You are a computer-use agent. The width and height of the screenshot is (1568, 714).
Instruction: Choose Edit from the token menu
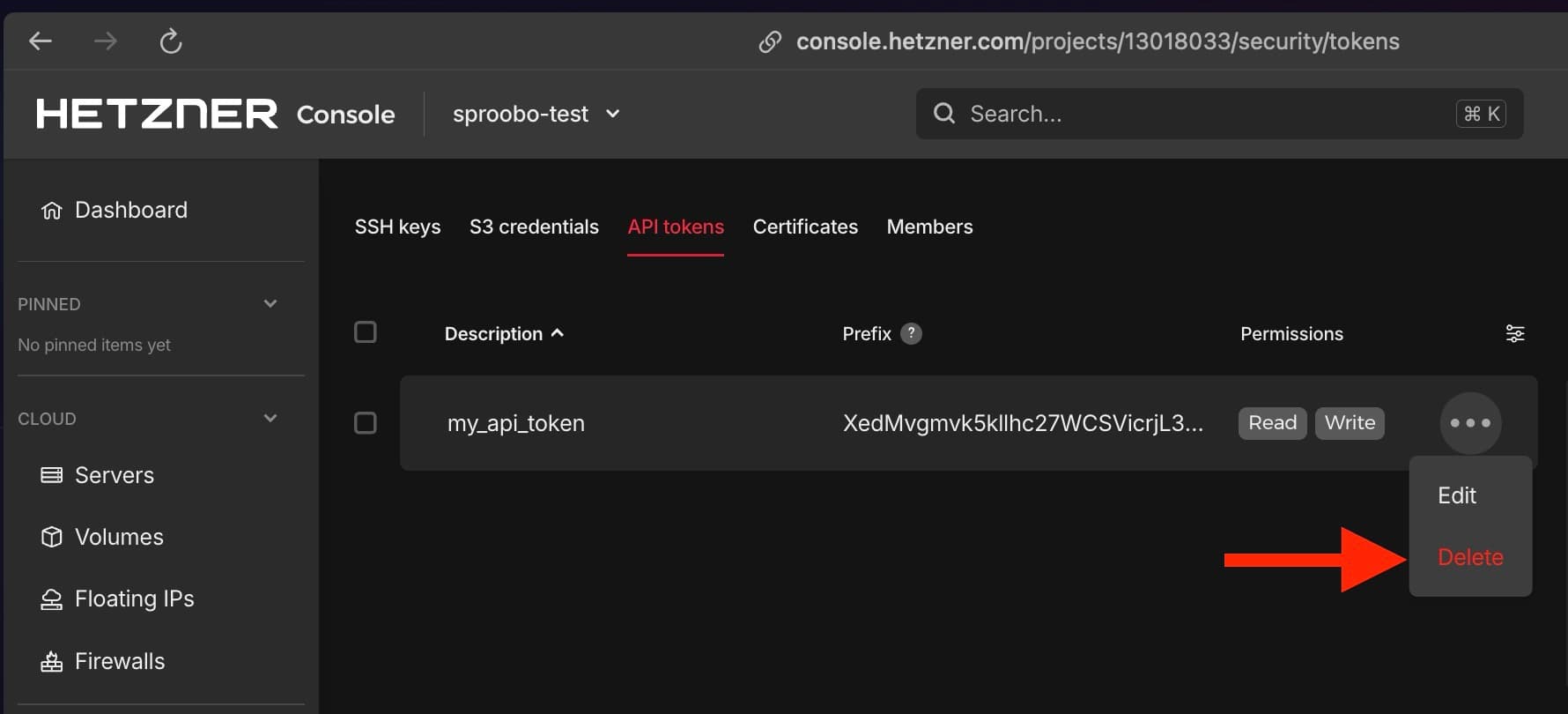coord(1457,495)
